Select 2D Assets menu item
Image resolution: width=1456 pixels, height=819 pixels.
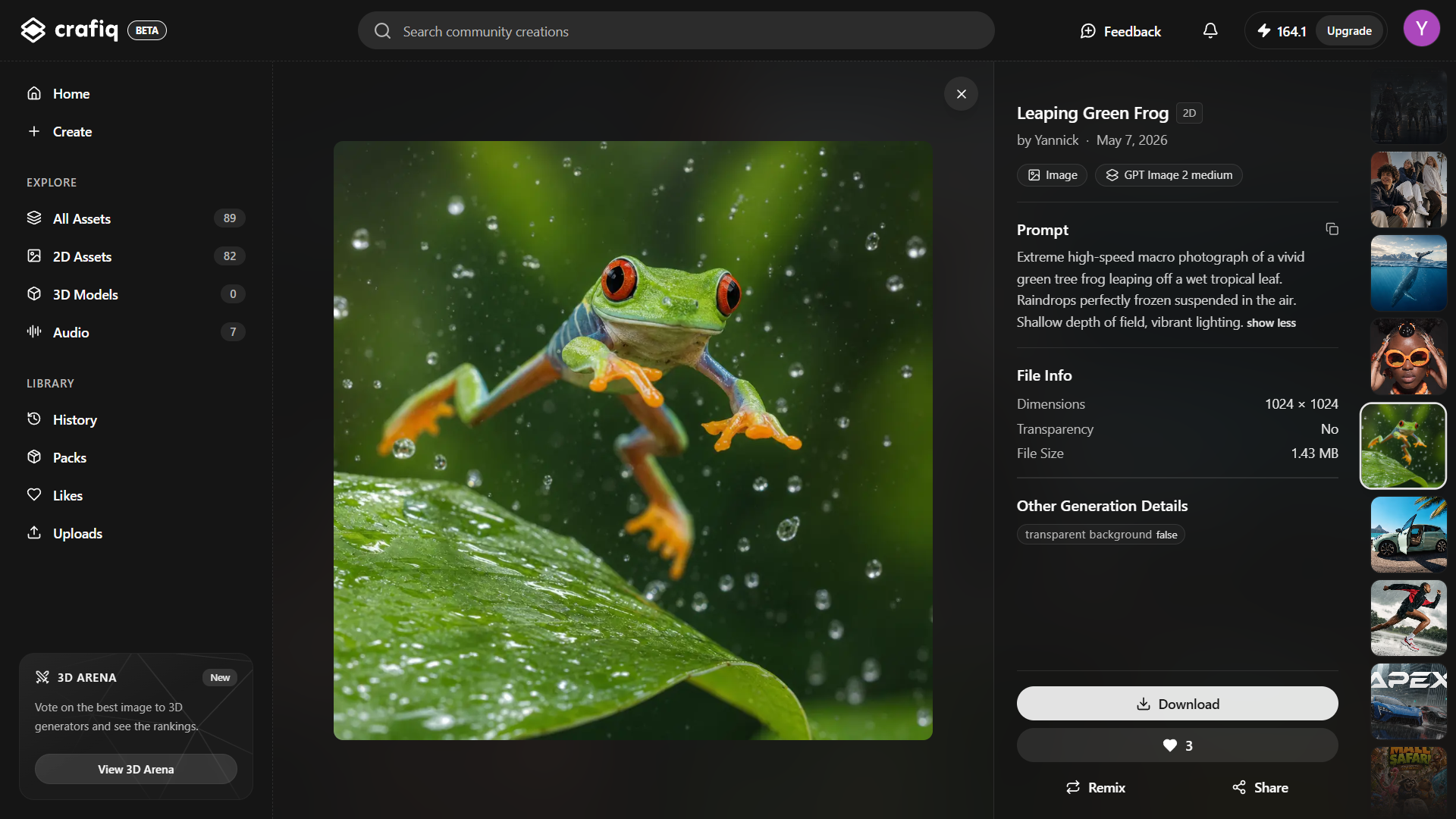pyautogui.click(x=136, y=256)
